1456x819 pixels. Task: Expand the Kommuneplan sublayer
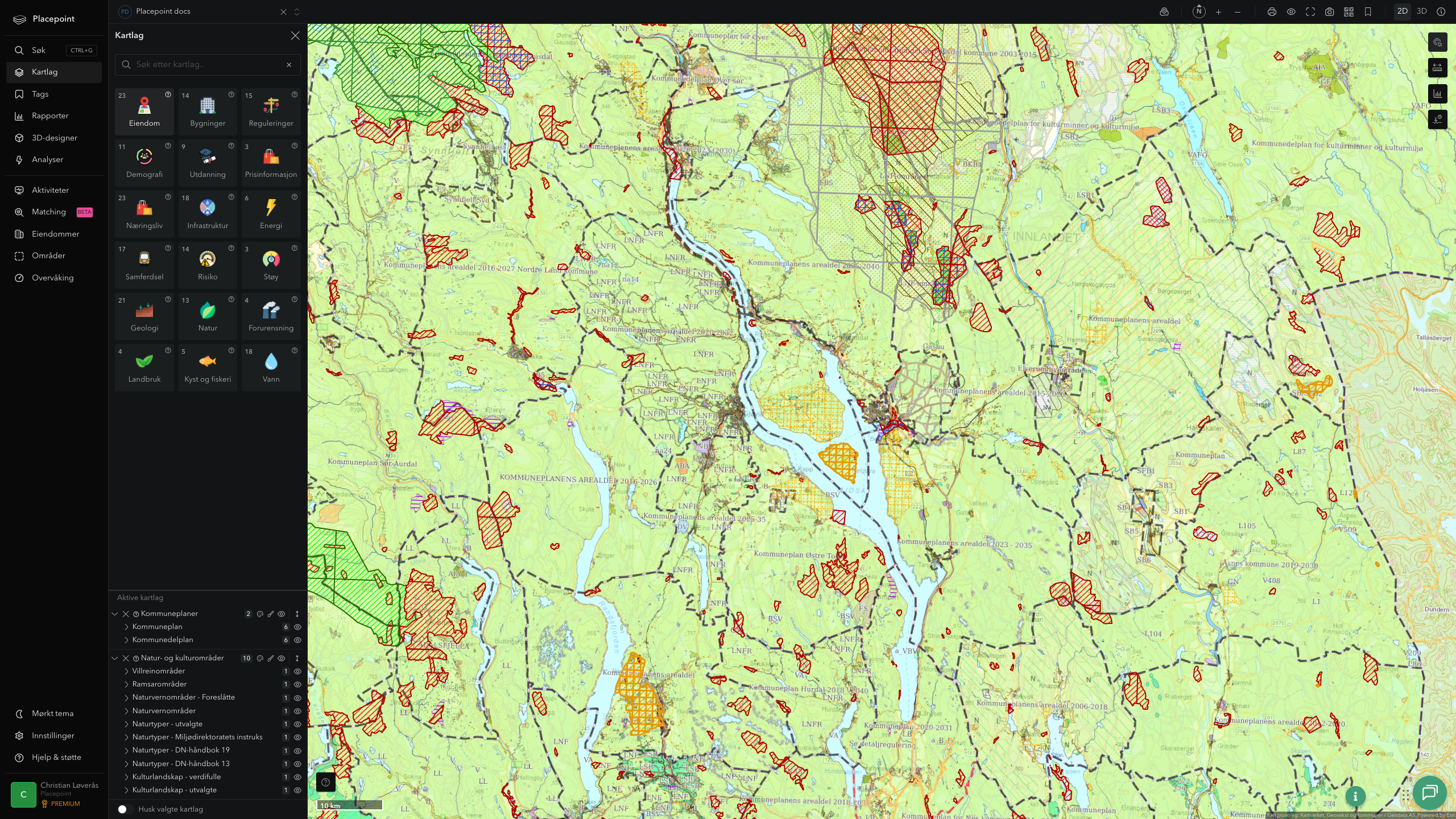tap(126, 627)
